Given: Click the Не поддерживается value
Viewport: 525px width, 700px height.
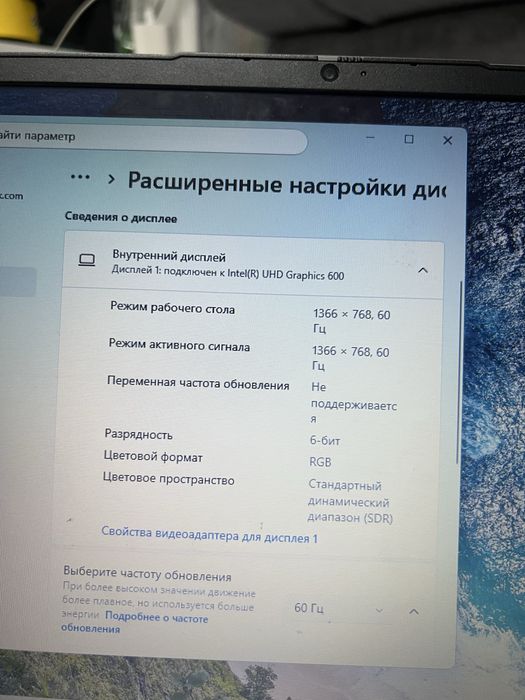Looking at the screenshot, I should click(354, 403).
